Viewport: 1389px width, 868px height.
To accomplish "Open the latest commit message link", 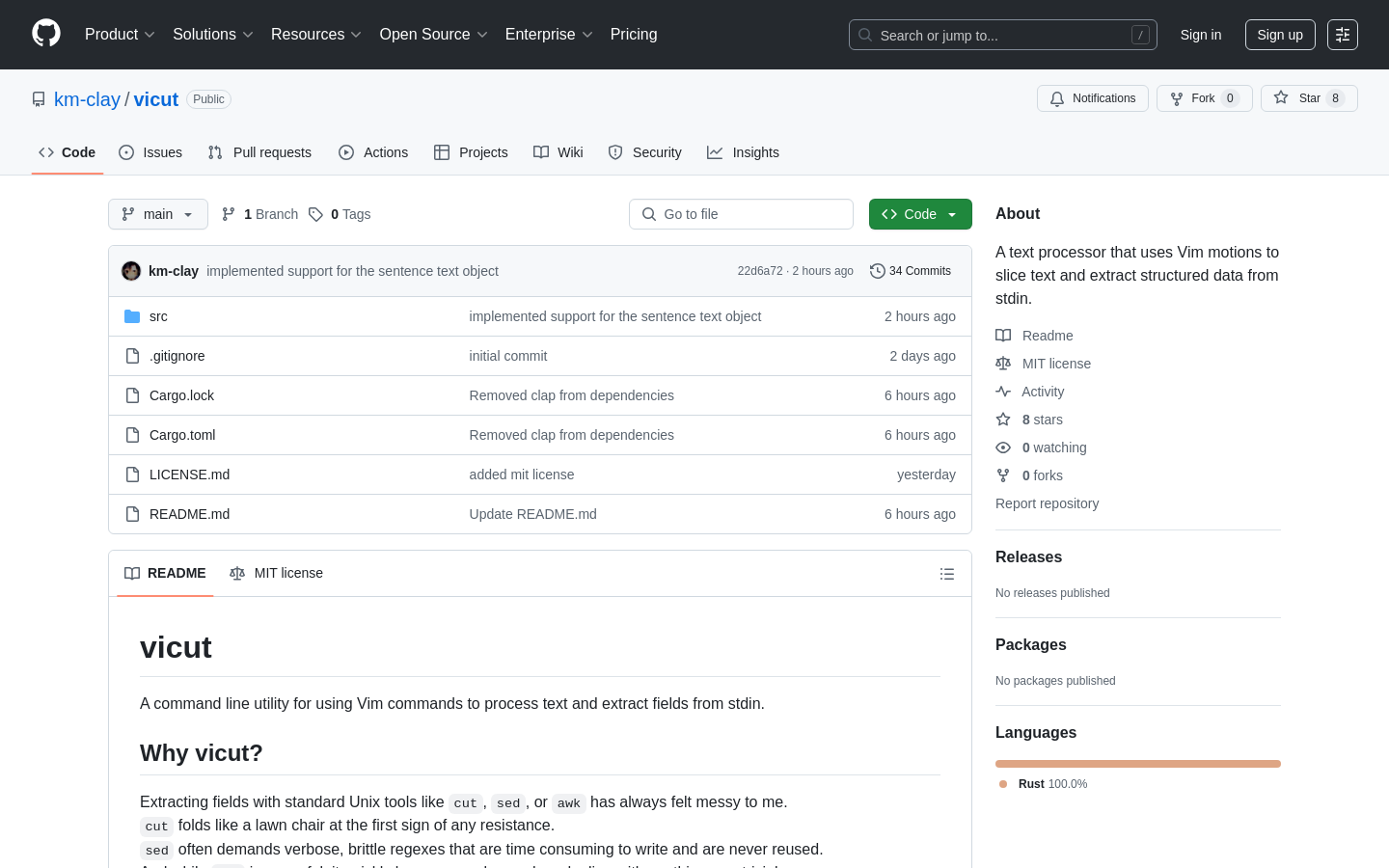I will click(352, 271).
